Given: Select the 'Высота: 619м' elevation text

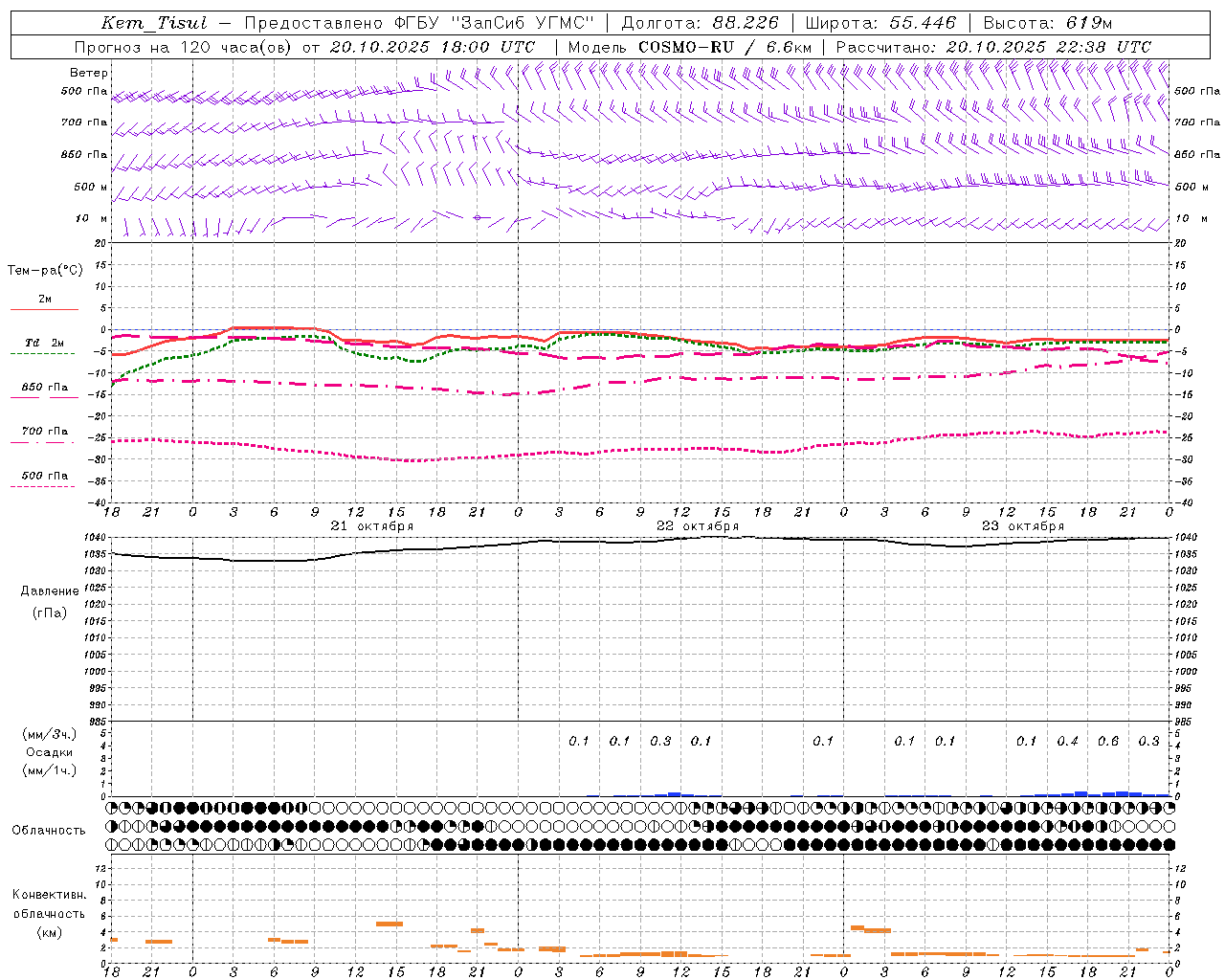Looking at the screenshot, I should click(x=1048, y=23).
